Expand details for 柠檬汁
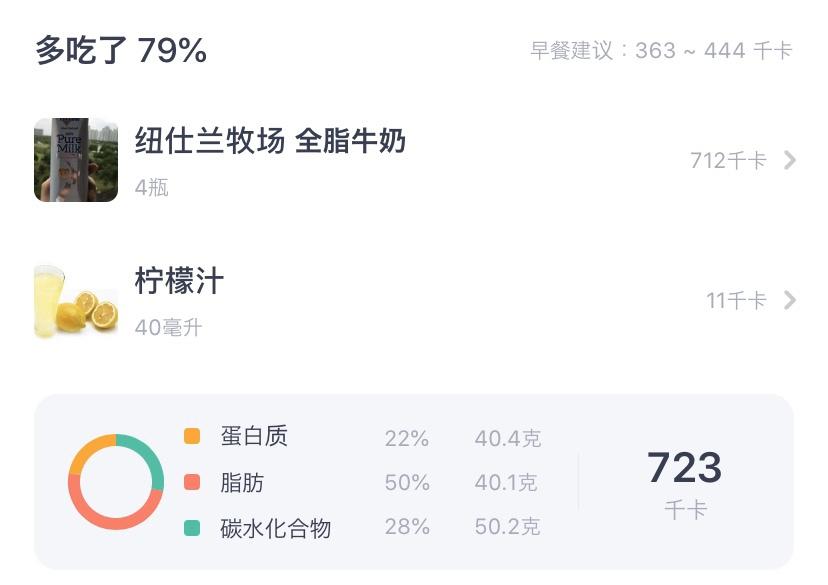This screenshot has height=585, width=828. [789, 300]
